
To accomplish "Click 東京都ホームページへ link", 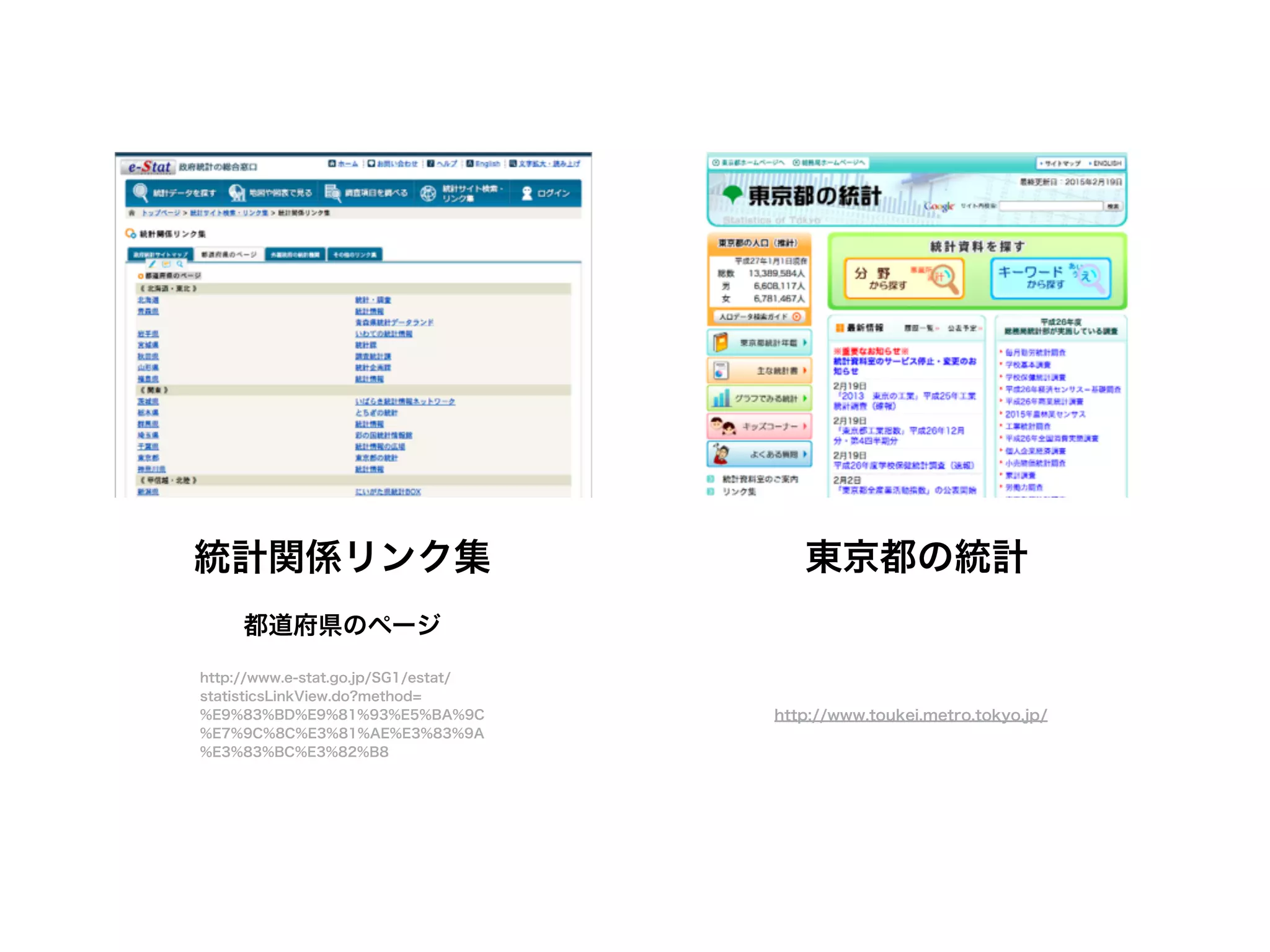I will tap(748, 162).
